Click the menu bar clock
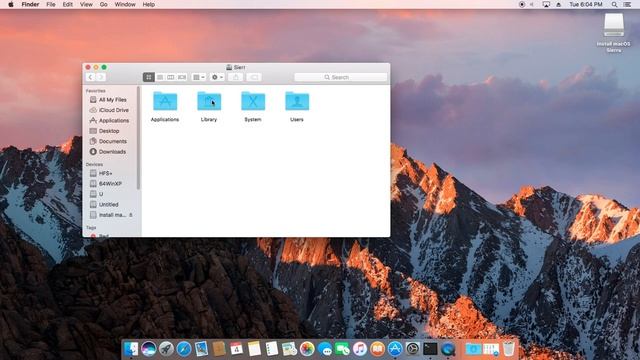The height and width of the screenshot is (360, 640). click(586, 4)
